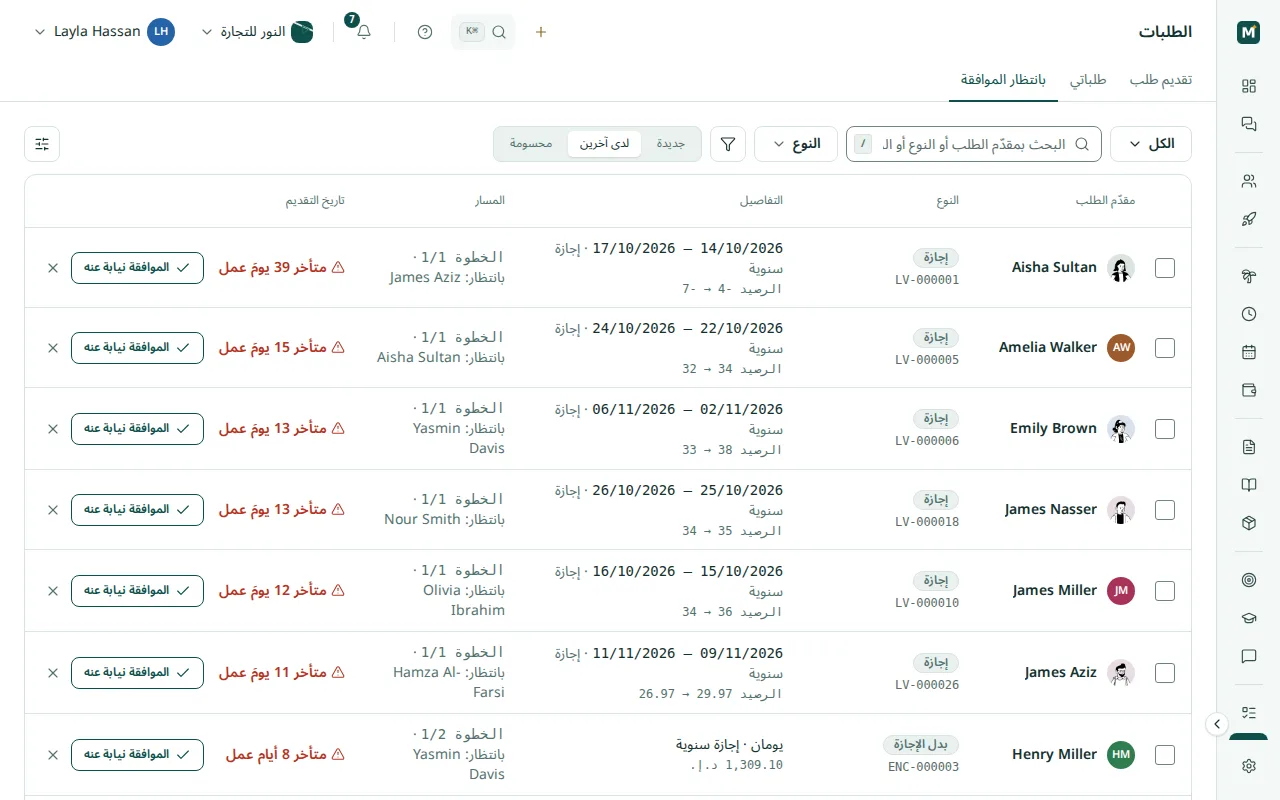Open the Layla Hassan user menu
This screenshot has height=800, width=1280.
104,32
